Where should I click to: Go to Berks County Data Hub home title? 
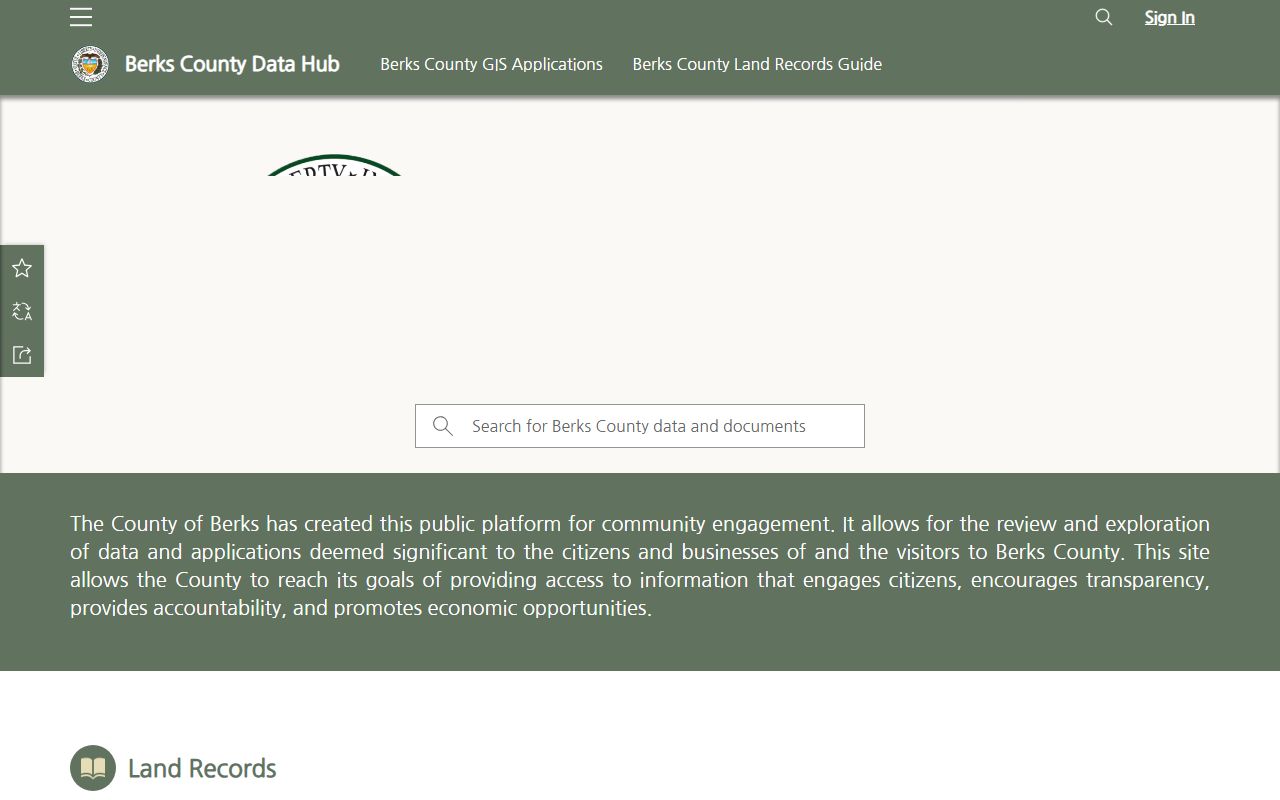pyautogui.click(x=232, y=64)
